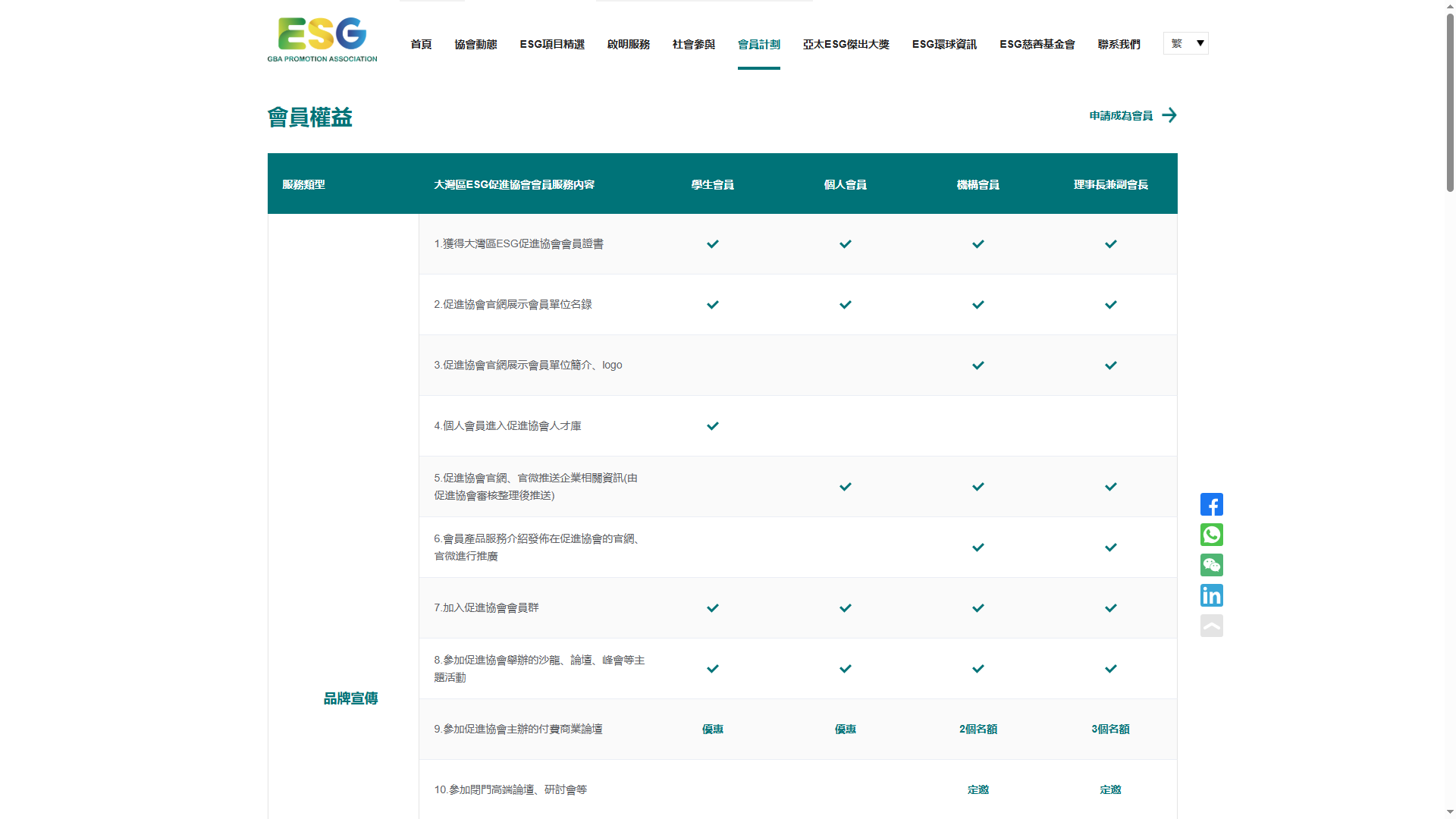
Task: Open the ESG環球資訊 menu item
Action: 944,44
